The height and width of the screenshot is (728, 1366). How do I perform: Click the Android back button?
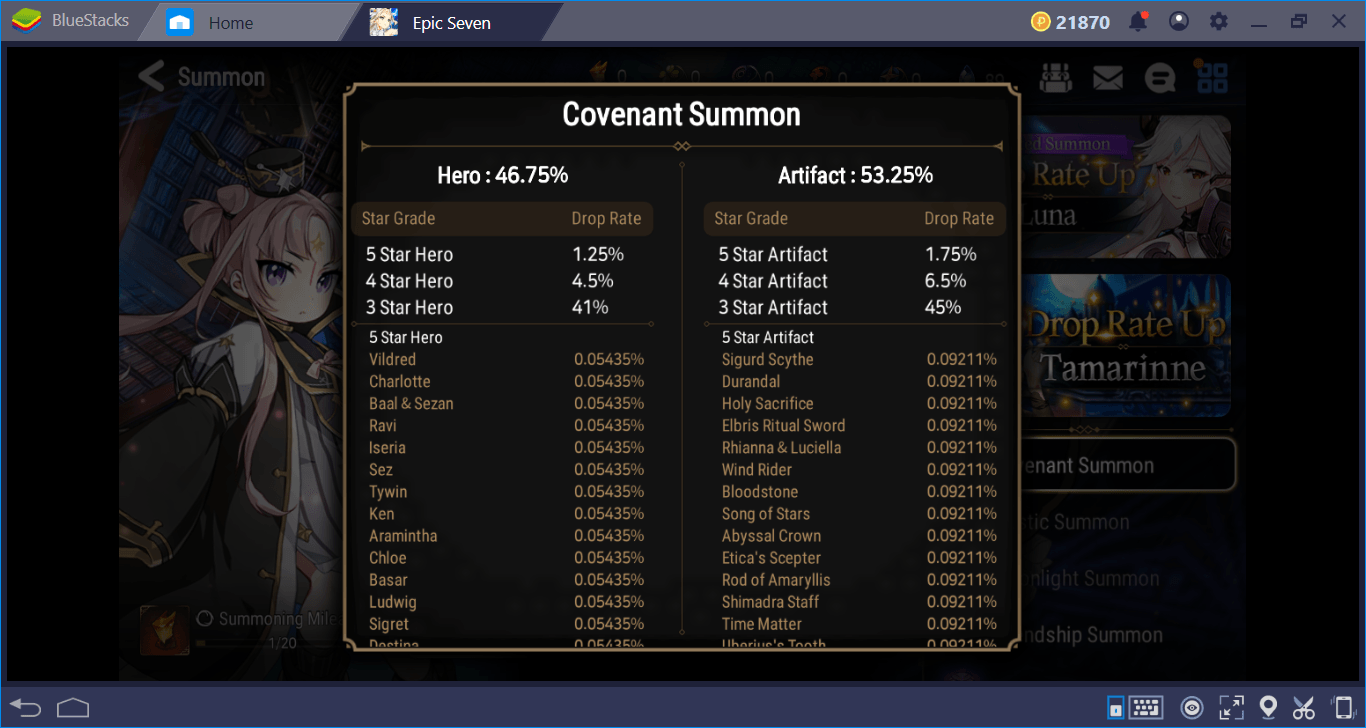tap(26, 708)
